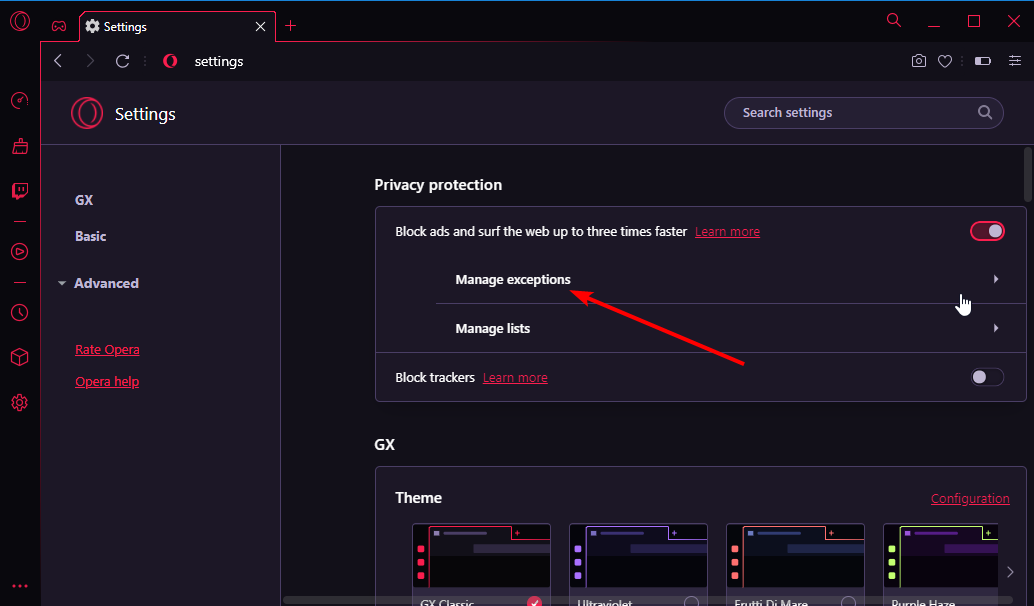The height and width of the screenshot is (606, 1034).
Task: Open Twitch in the sidebar
Action: (20, 191)
